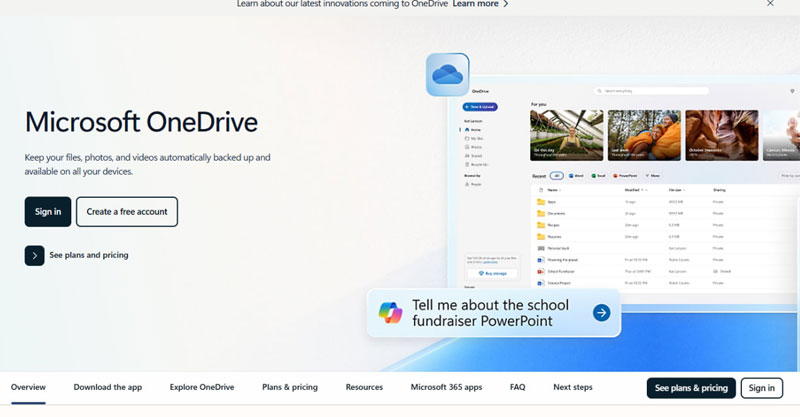Click See plans & pricing button in the bottom bar
The image size is (800, 417).
point(691,388)
